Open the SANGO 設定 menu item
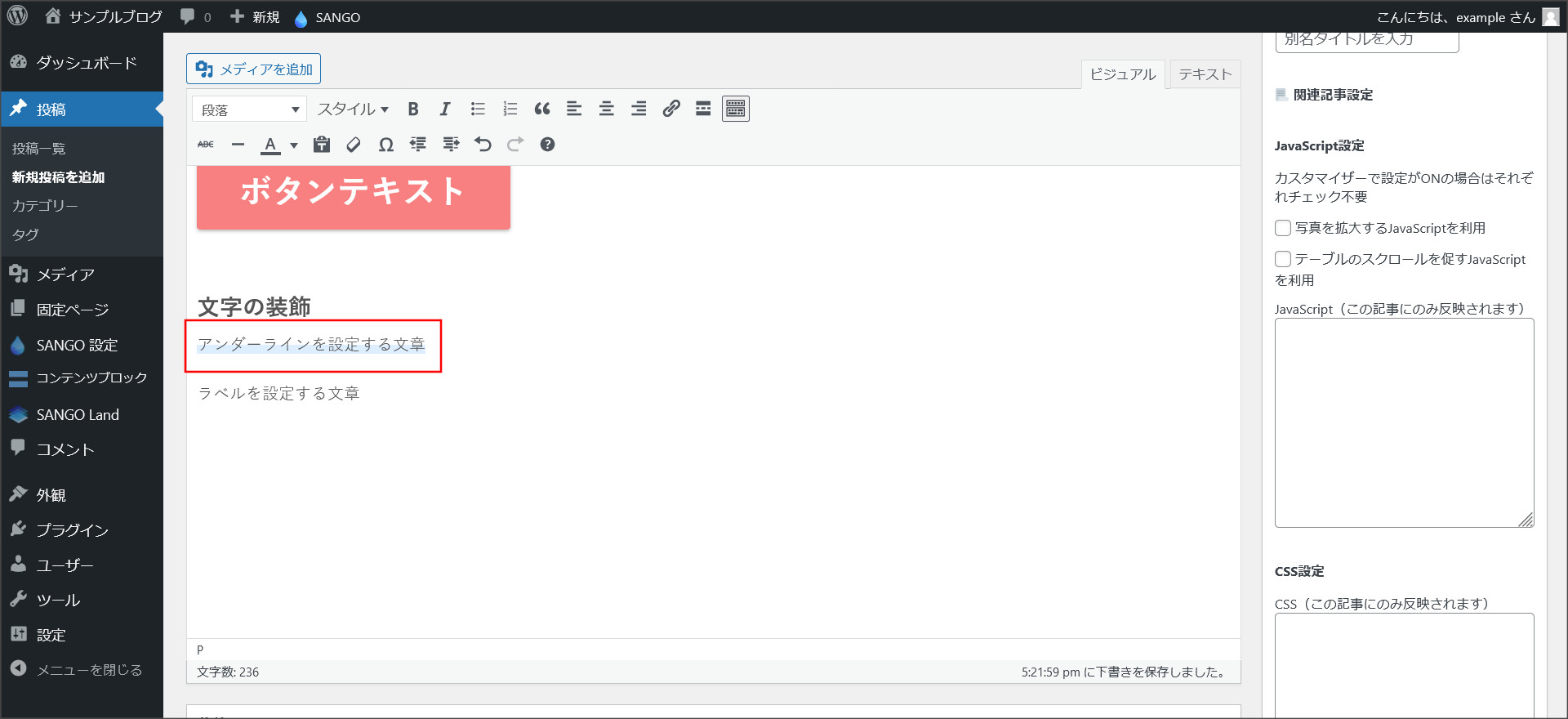This screenshot has width=1568, height=719. point(77,346)
